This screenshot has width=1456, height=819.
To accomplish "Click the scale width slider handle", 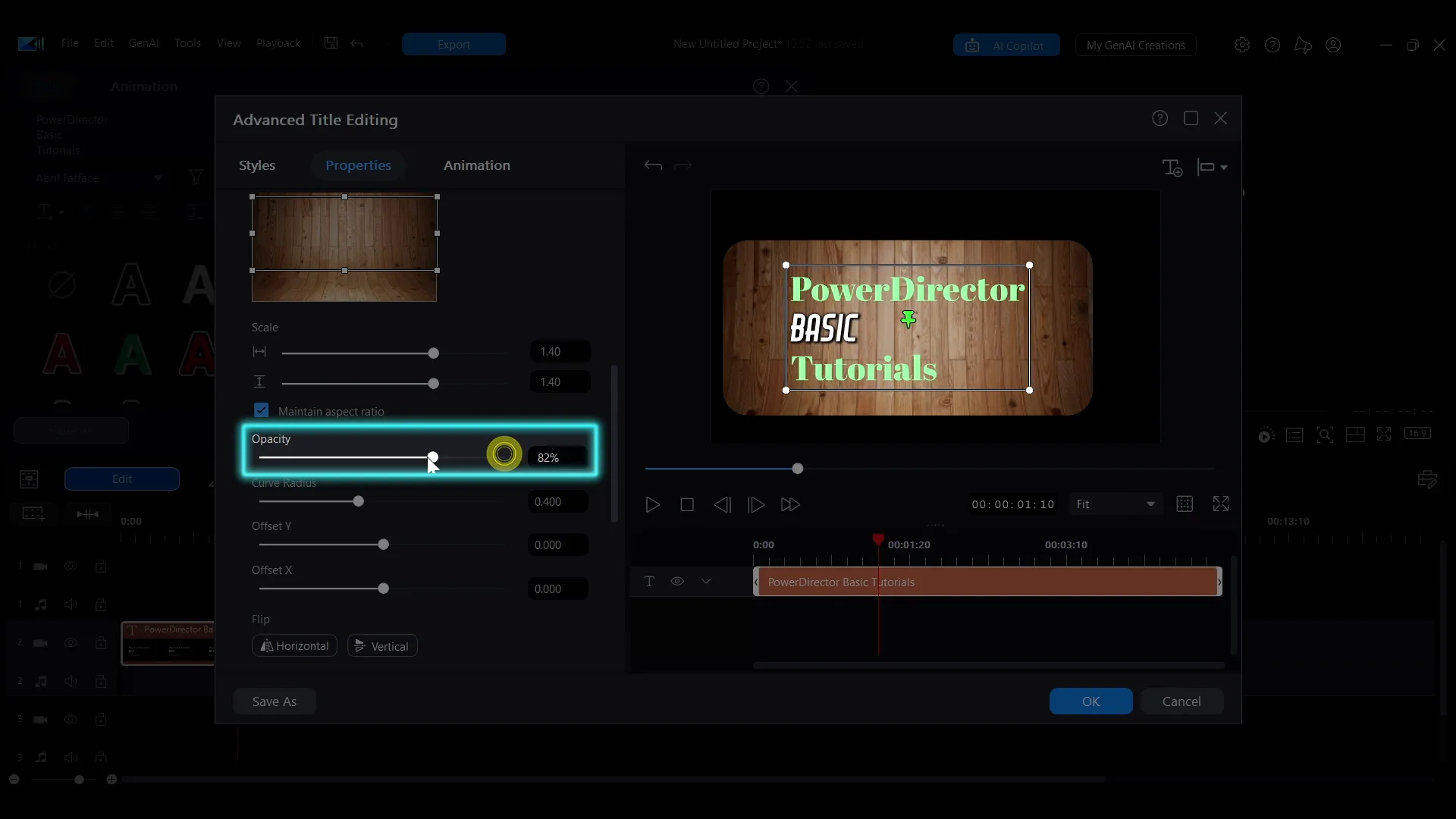I will pyautogui.click(x=433, y=353).
